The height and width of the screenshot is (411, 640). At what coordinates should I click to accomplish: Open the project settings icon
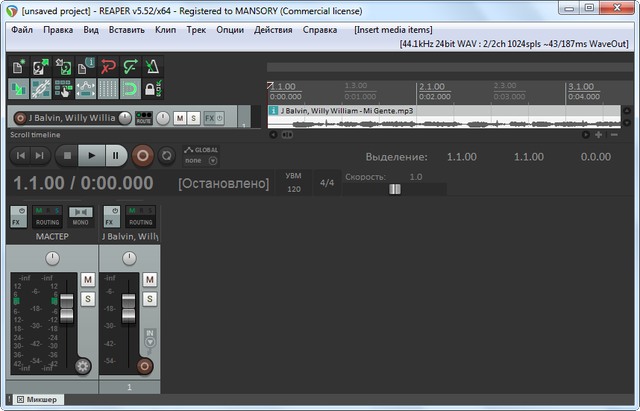(84, 67)
